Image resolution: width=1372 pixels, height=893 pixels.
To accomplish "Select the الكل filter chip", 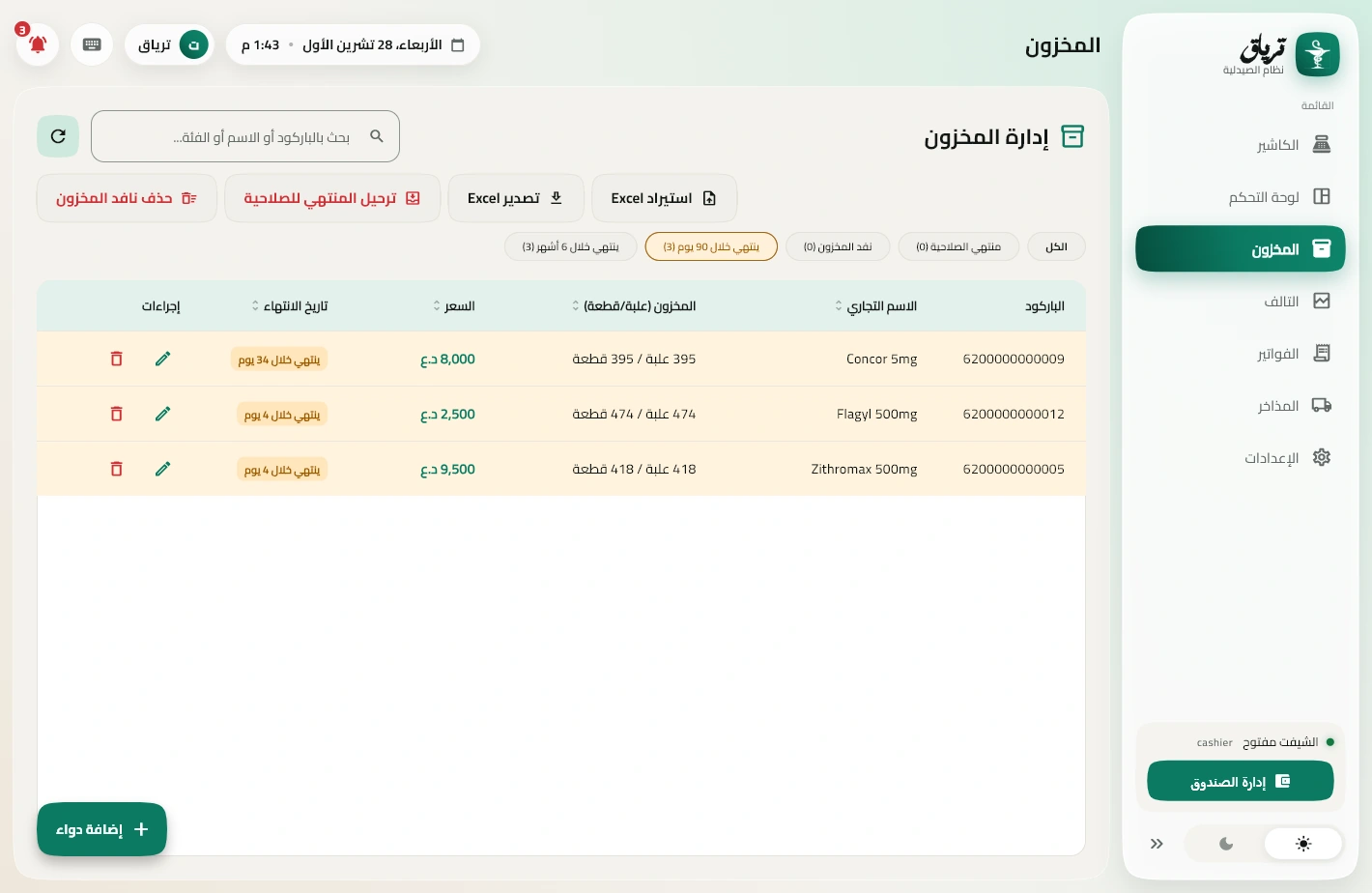I will tap(1056, 246).
